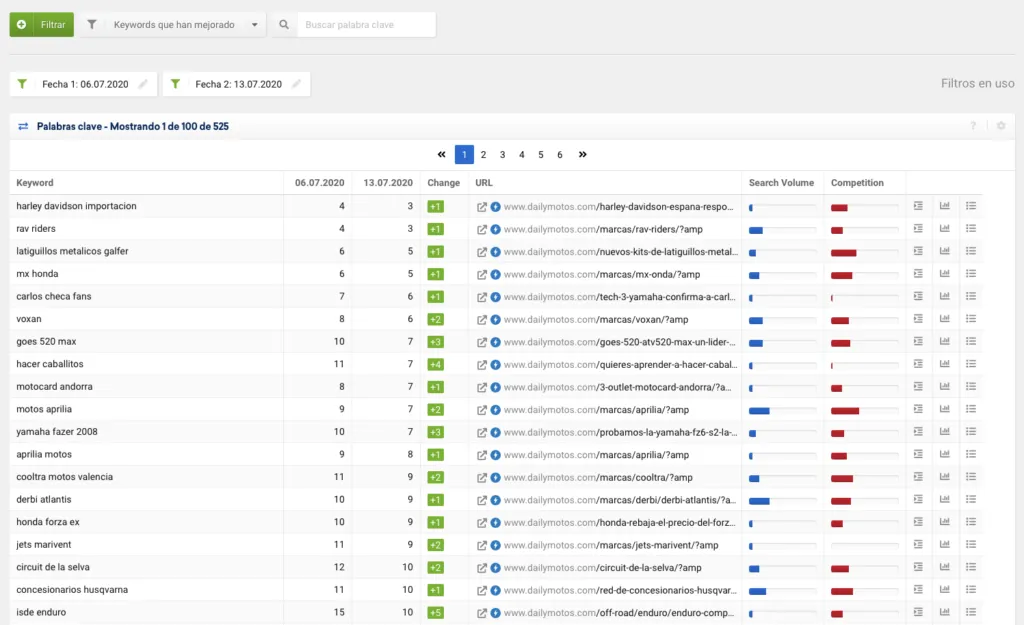Select page 4 in pagination

click(x=522, y=155)
